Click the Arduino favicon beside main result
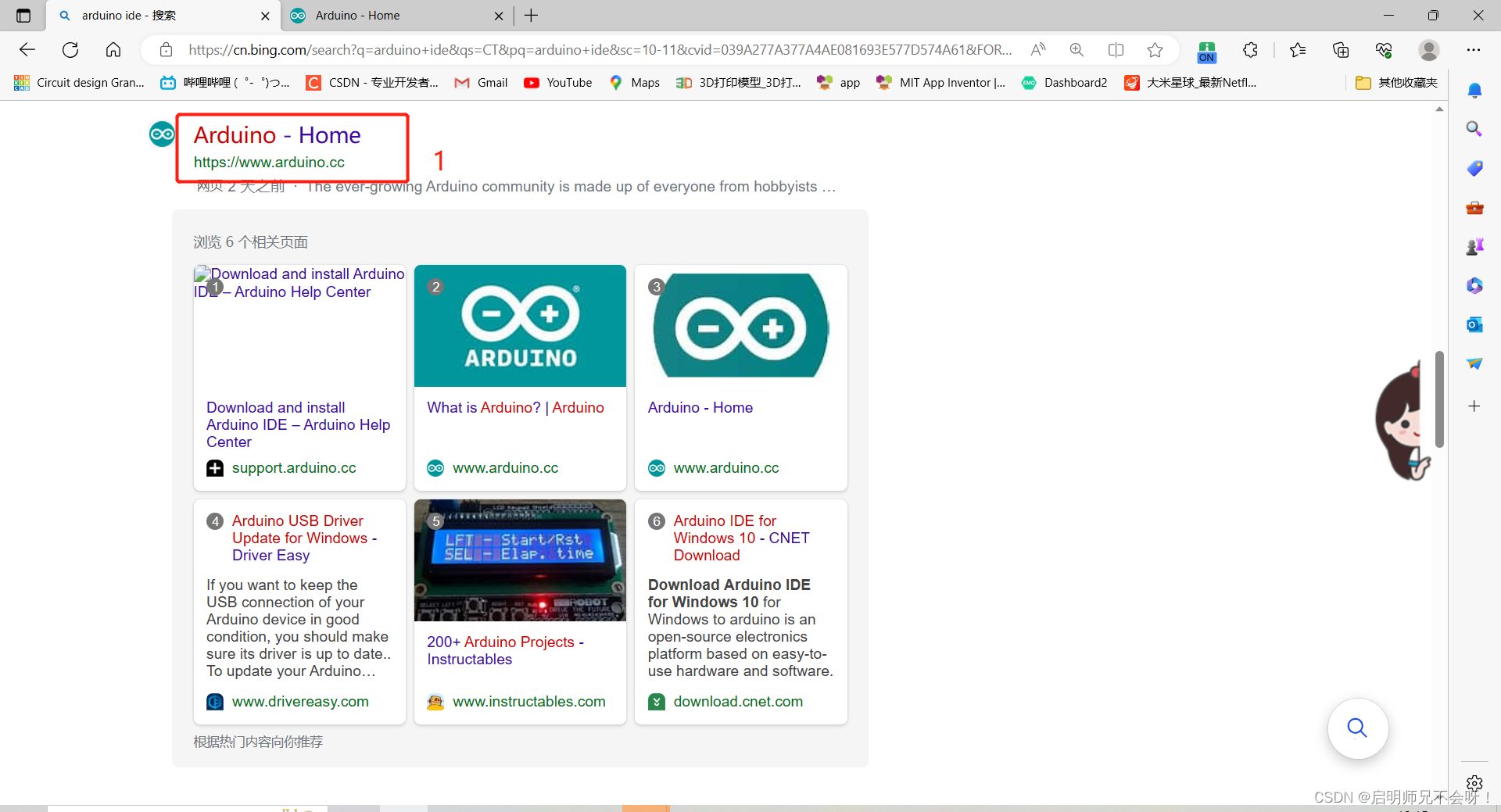 [162, 134]
